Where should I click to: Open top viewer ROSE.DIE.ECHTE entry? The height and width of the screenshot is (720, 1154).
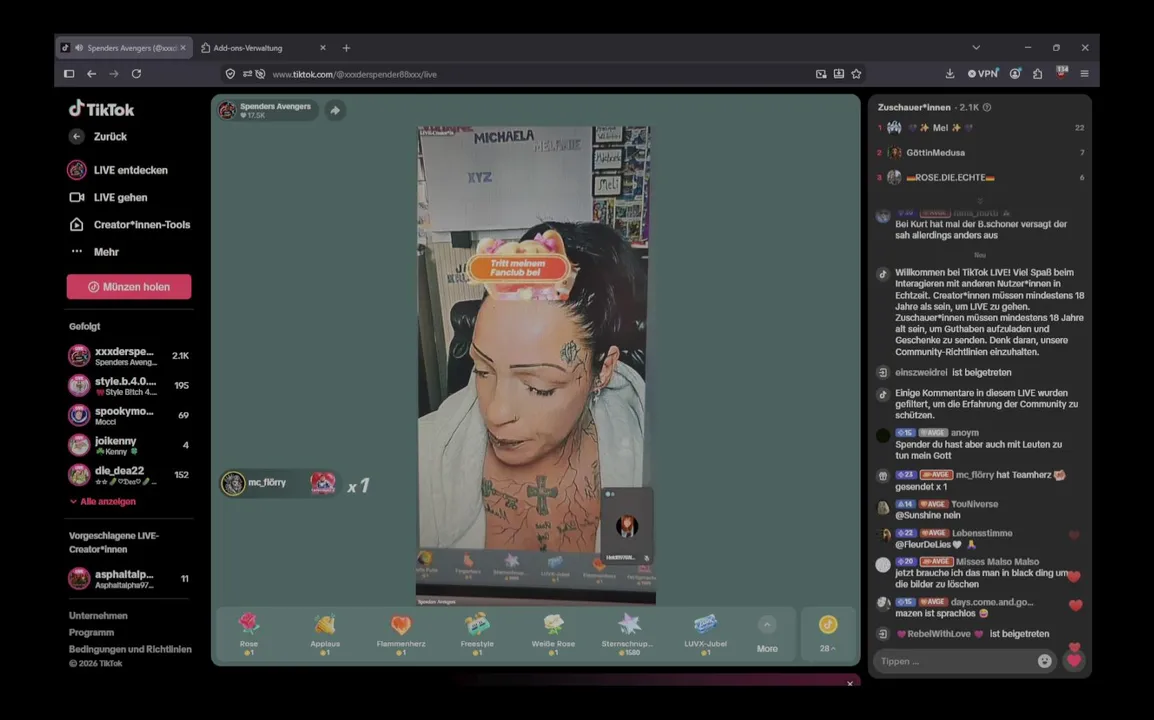pos(980,177)
